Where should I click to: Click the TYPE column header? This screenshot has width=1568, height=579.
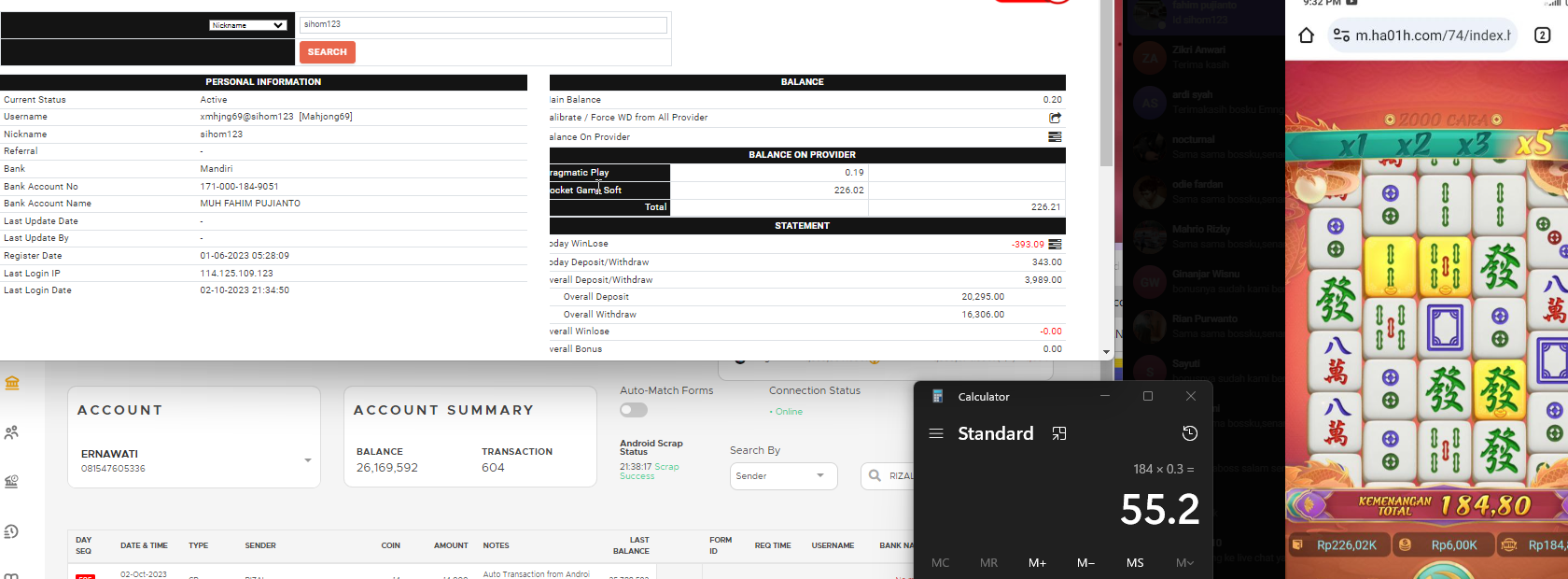tap(199, 545)
